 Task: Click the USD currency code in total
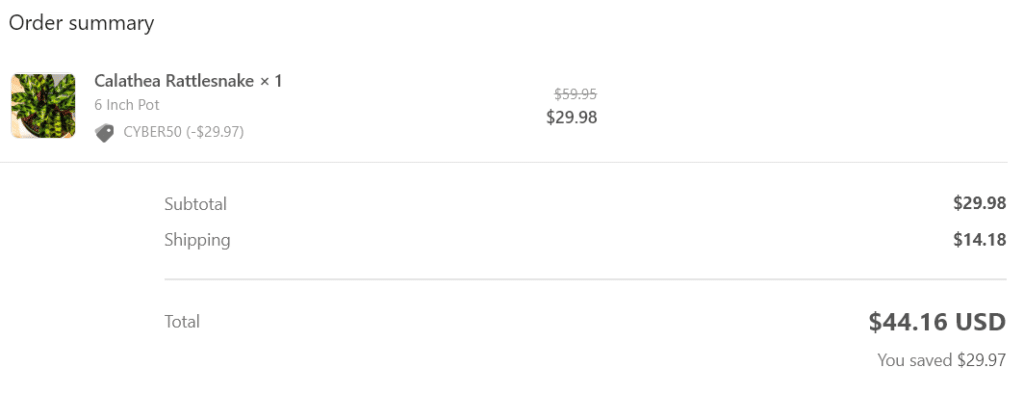click(980, 322)
